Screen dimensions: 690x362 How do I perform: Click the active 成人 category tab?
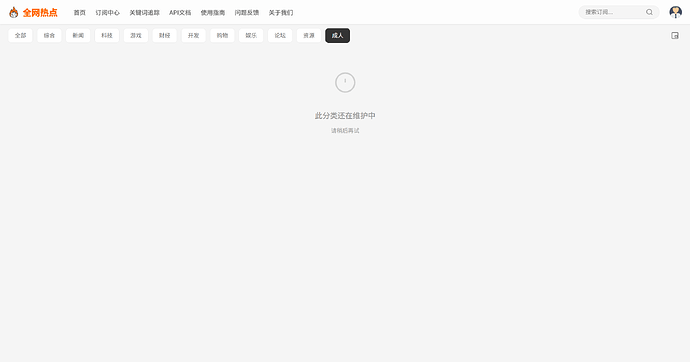click(x=338, y=36)
